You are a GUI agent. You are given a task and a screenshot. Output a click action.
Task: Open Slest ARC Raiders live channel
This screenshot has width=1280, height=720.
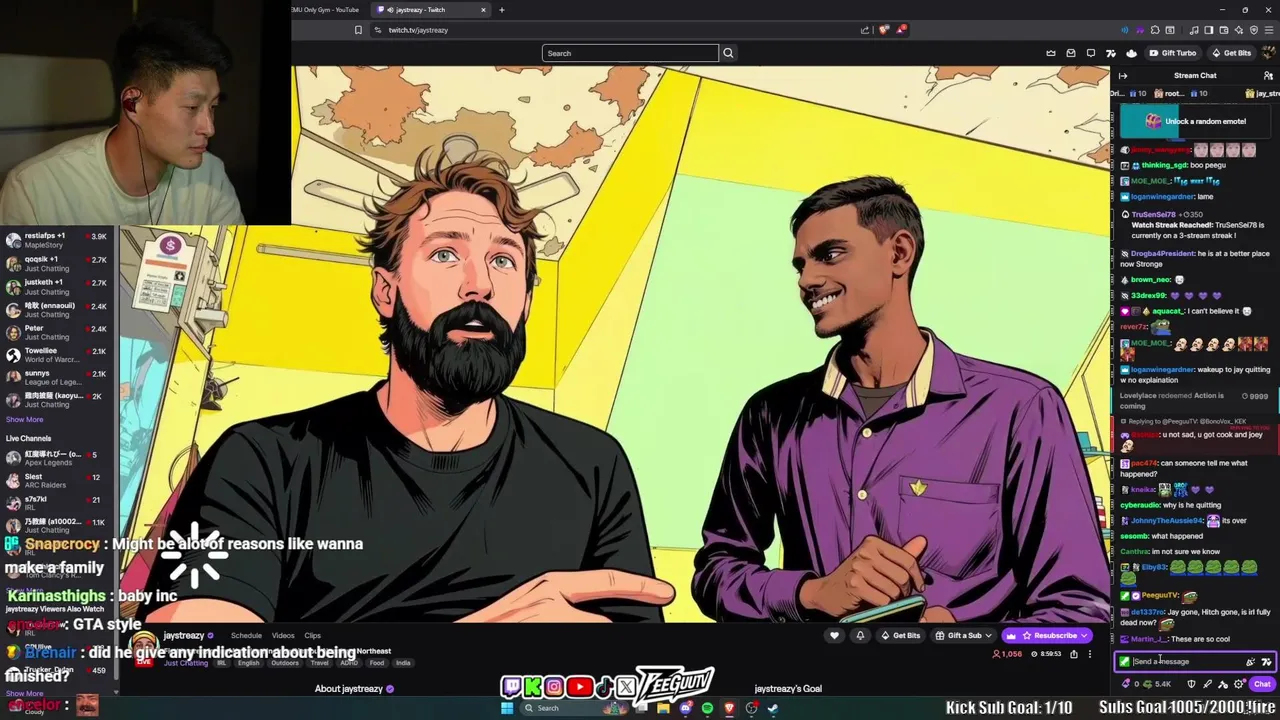[58, 481]
